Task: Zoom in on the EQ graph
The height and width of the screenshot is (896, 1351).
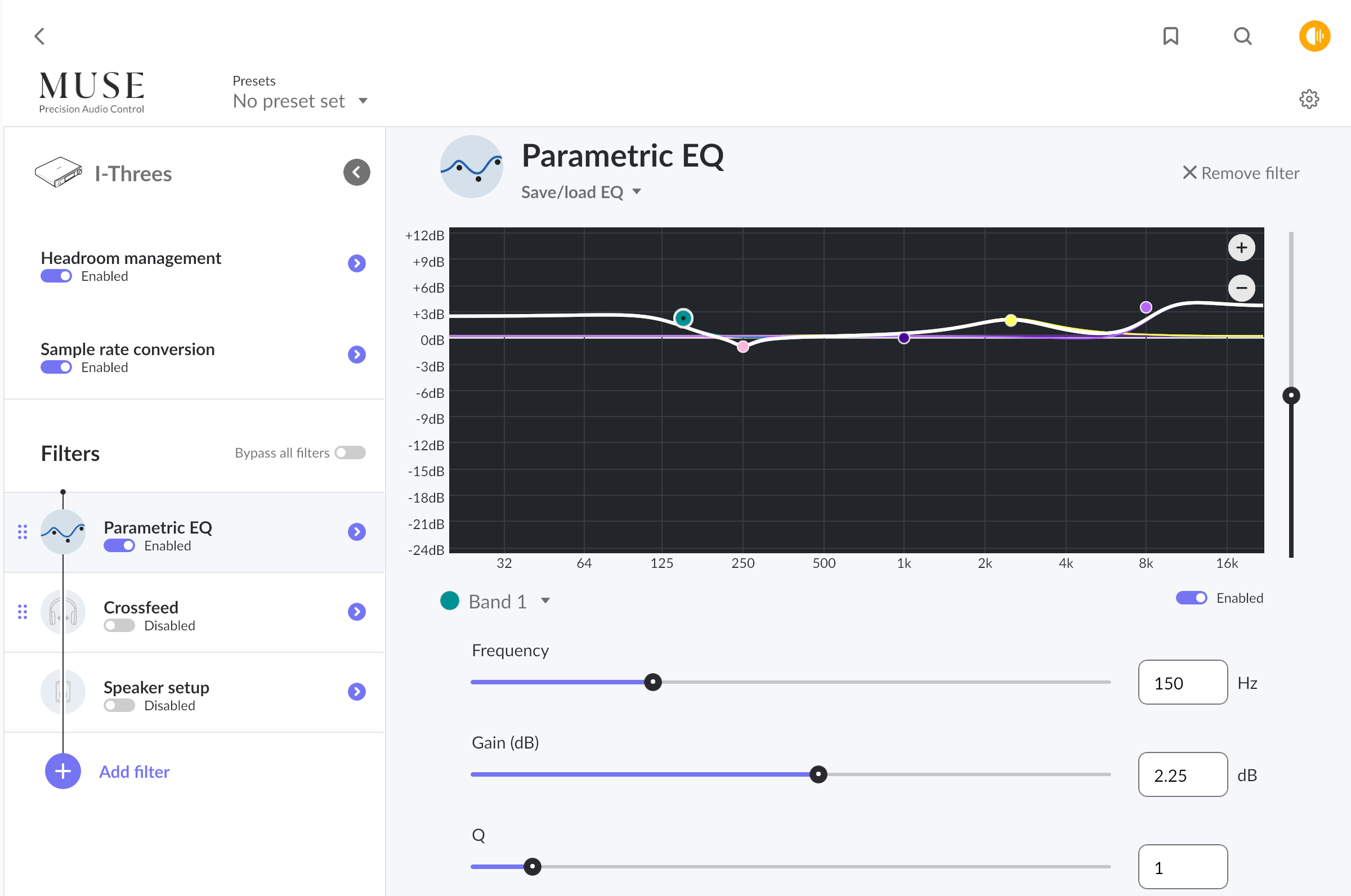Action: pos(1241,248)
